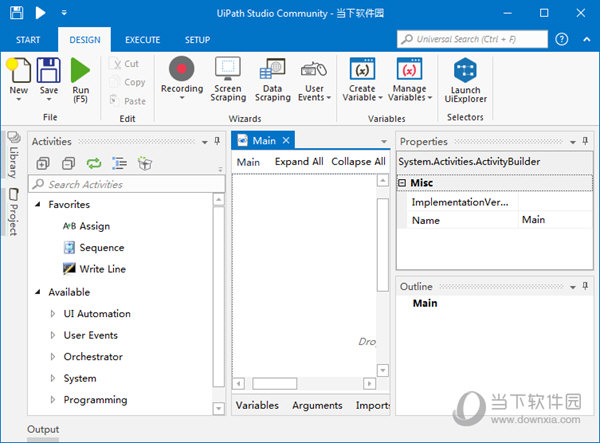Click the Name property value Main
600x443 pixels.
pyautogui.click(x=533, y=220)
